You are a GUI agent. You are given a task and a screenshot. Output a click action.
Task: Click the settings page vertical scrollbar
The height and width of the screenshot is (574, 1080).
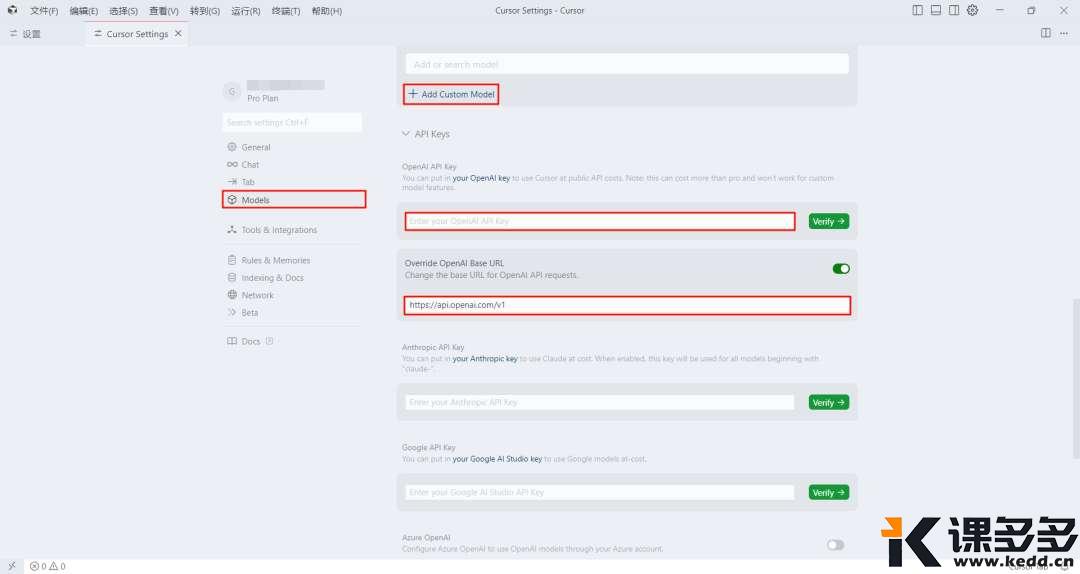tap(1076, 379)
